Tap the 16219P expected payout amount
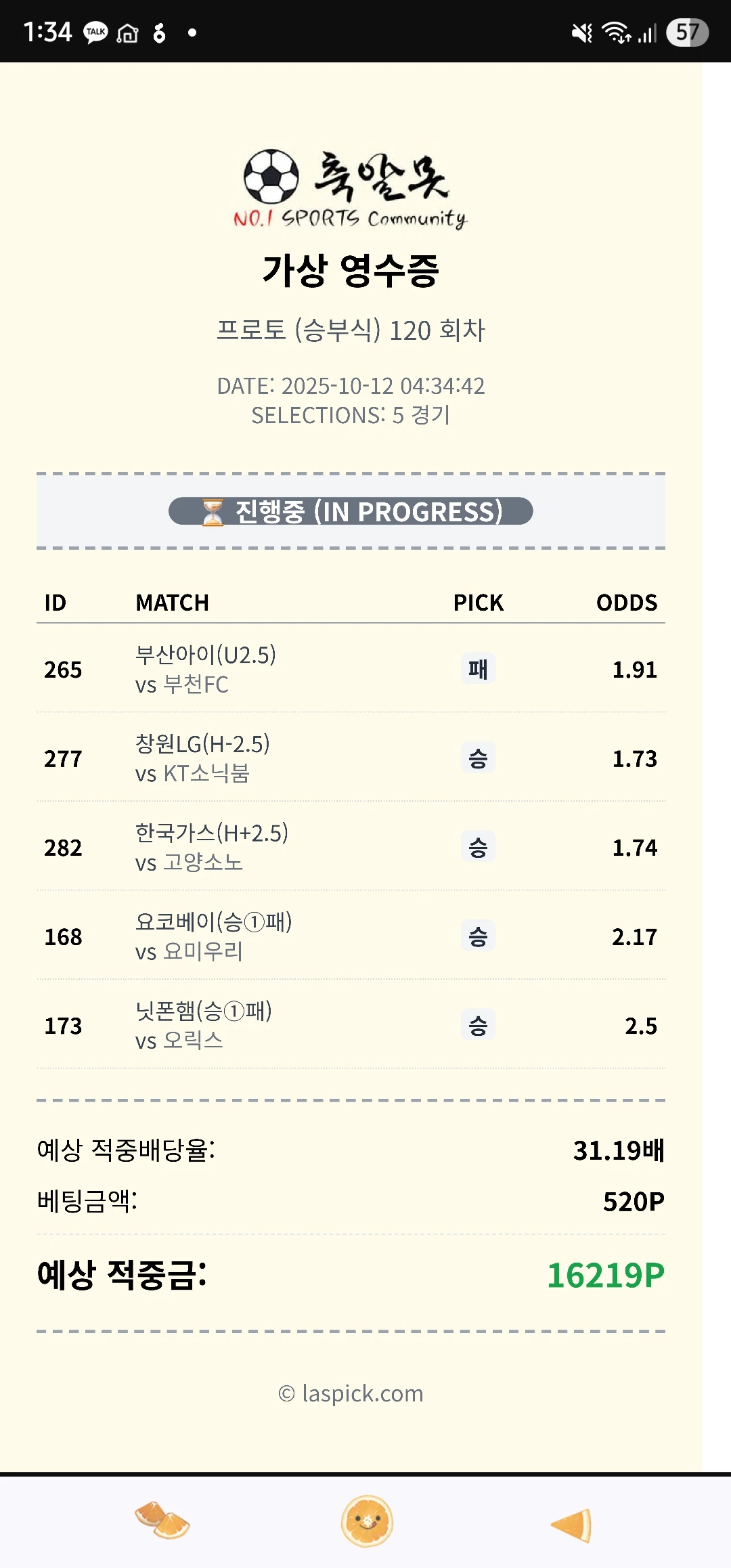The image size is (731, 1568). tap(605, 1276)
